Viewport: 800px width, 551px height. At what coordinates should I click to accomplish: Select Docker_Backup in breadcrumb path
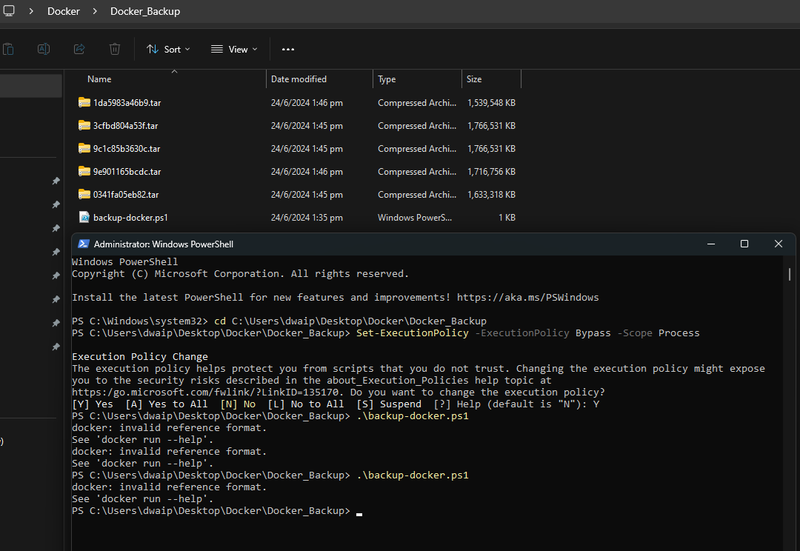point(145,11)
